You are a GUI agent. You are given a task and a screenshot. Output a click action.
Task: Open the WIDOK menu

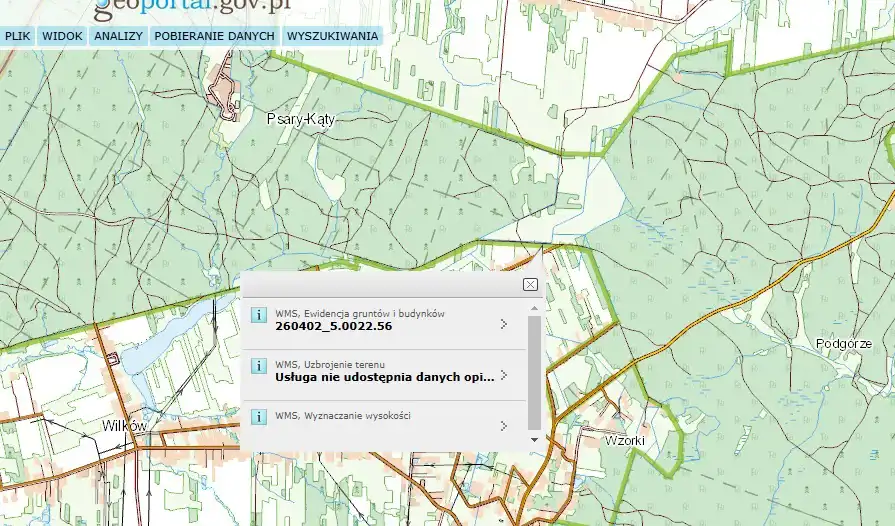coord(62,36)
